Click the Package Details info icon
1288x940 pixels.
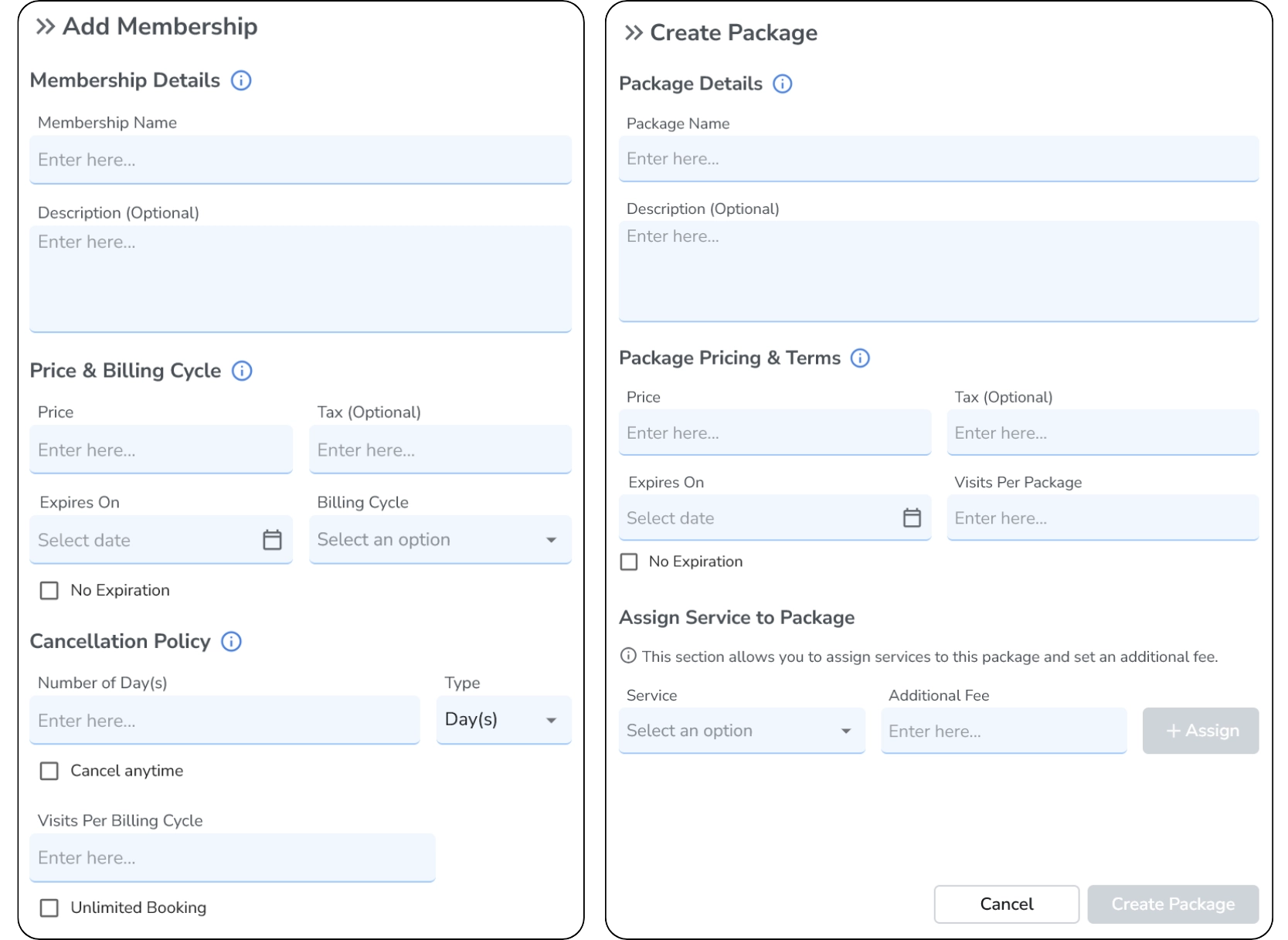782,84
